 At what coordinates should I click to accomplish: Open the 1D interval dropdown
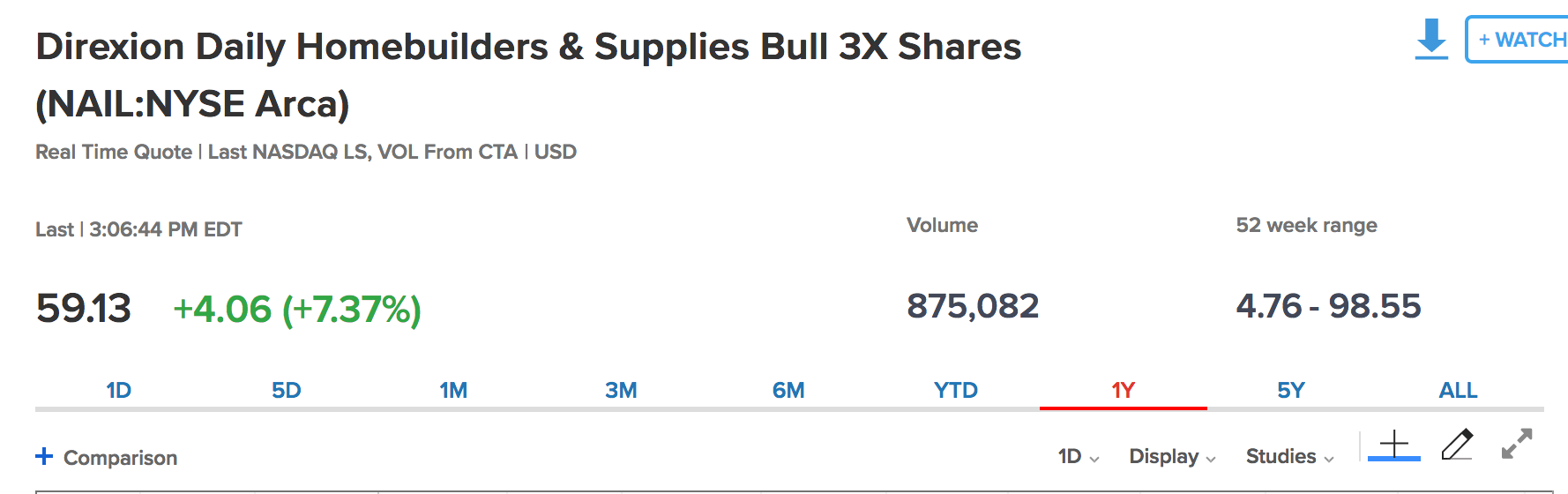click(1078, 456)
